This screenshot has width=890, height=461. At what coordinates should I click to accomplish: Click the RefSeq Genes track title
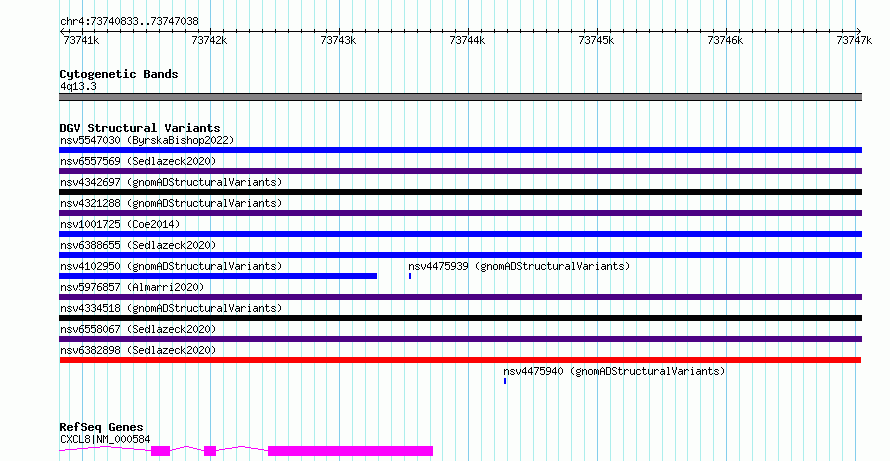point(102,427)
